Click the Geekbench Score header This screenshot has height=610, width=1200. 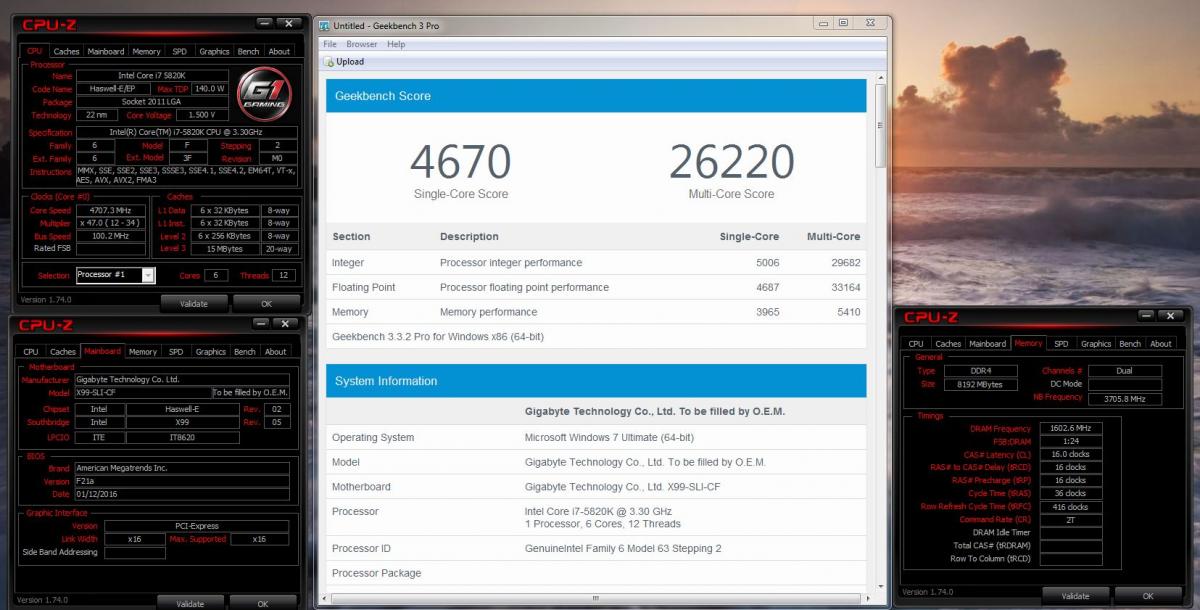click(596, 96)
